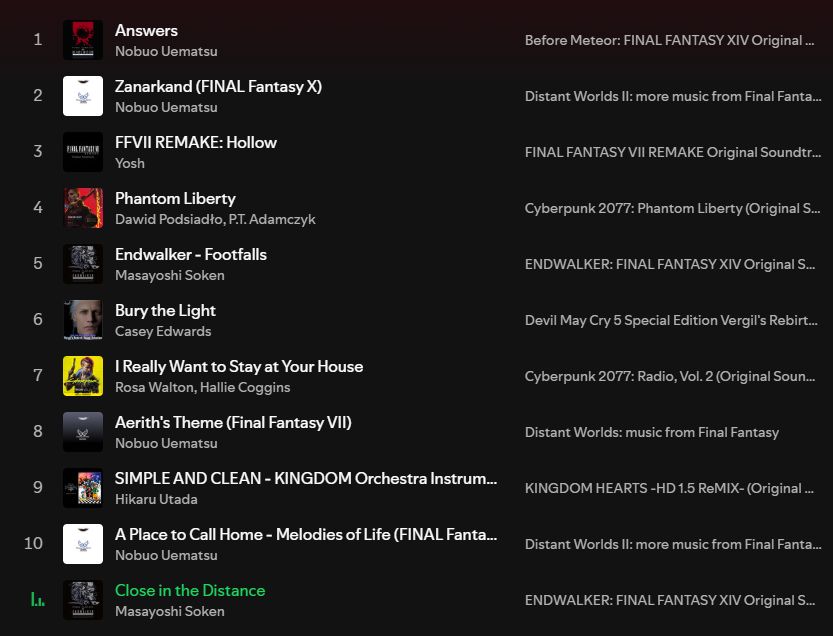Click the FFVII REMAKE: Hollow cover thumbnail
Screen dimensions: 833x636
tap(83, 152)
